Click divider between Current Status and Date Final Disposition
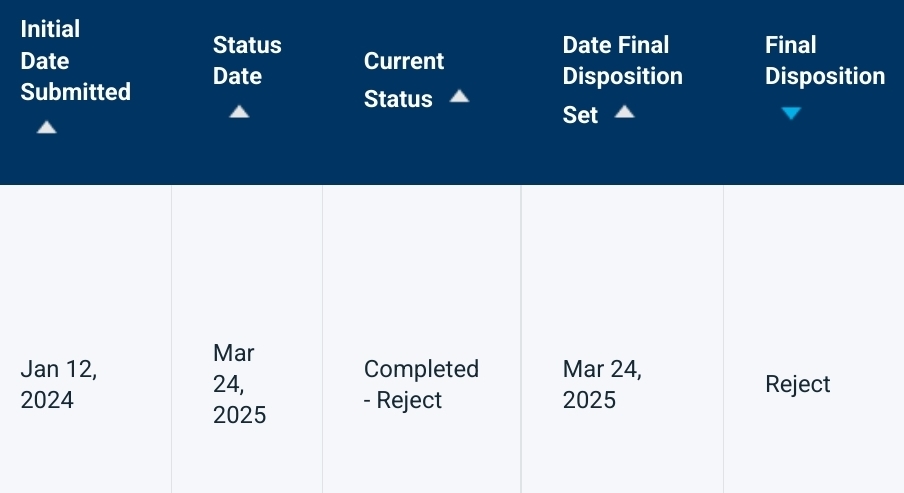 [x=521, y=340]
